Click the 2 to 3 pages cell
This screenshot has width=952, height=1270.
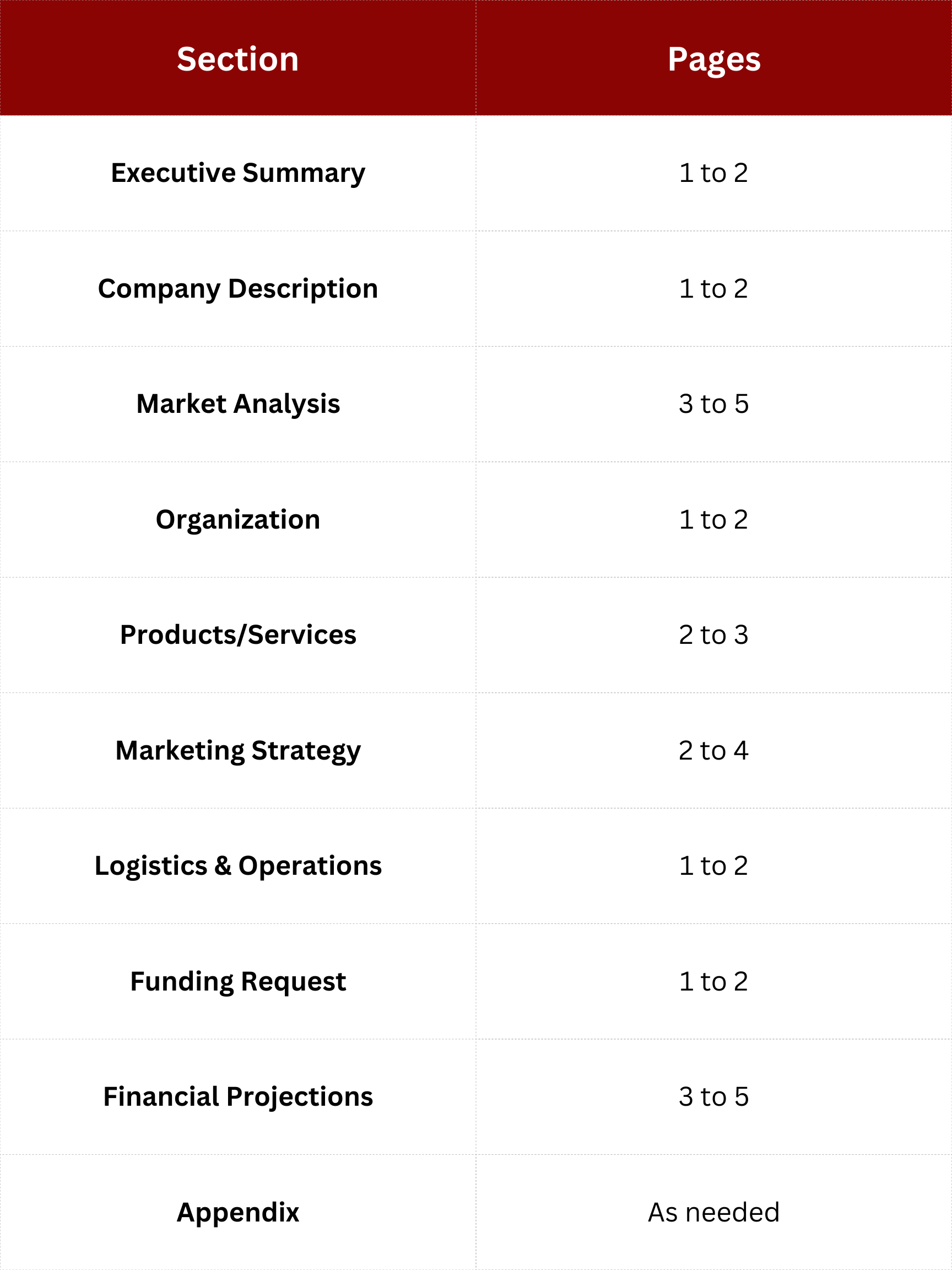713,635
